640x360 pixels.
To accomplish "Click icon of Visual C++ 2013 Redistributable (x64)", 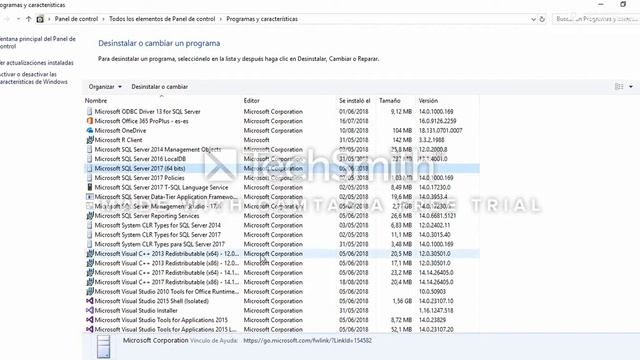I will [89, 253].
